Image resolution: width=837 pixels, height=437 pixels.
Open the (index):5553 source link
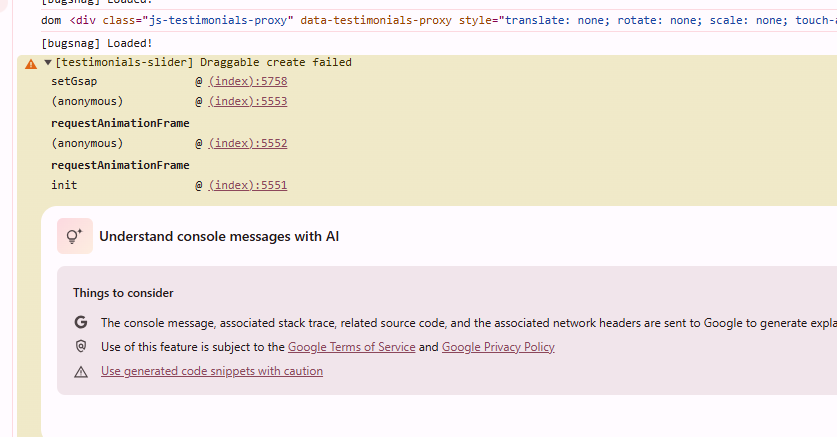tap(248, 101)
